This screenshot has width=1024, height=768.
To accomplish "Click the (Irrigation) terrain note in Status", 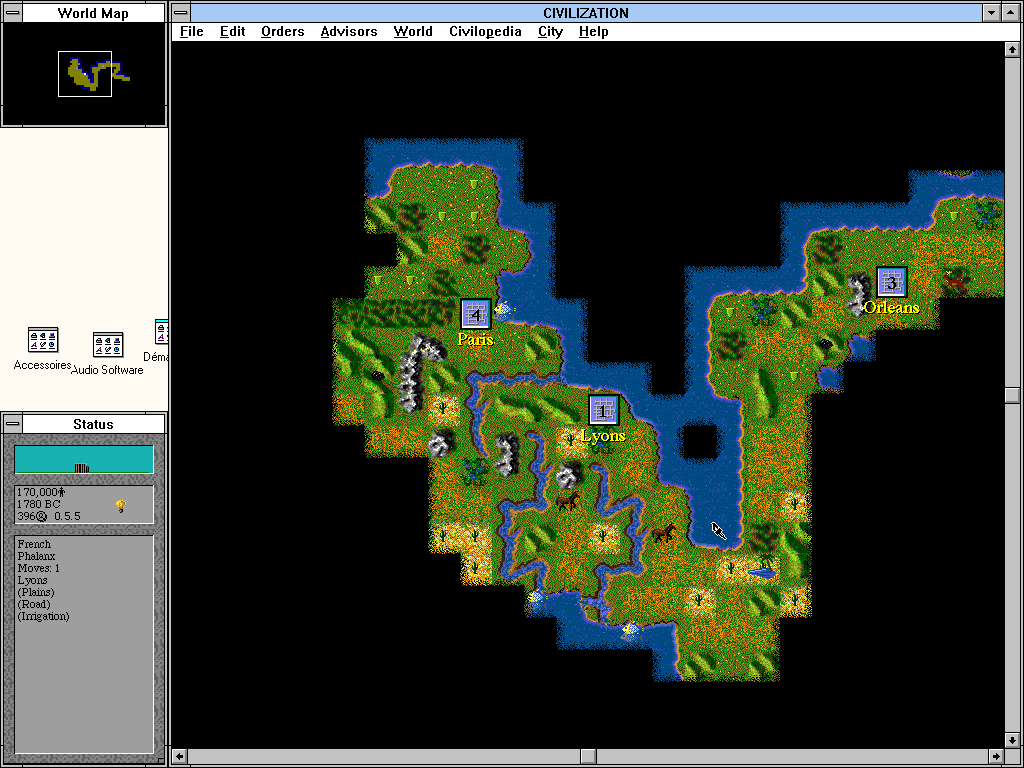I will point(43,616).
